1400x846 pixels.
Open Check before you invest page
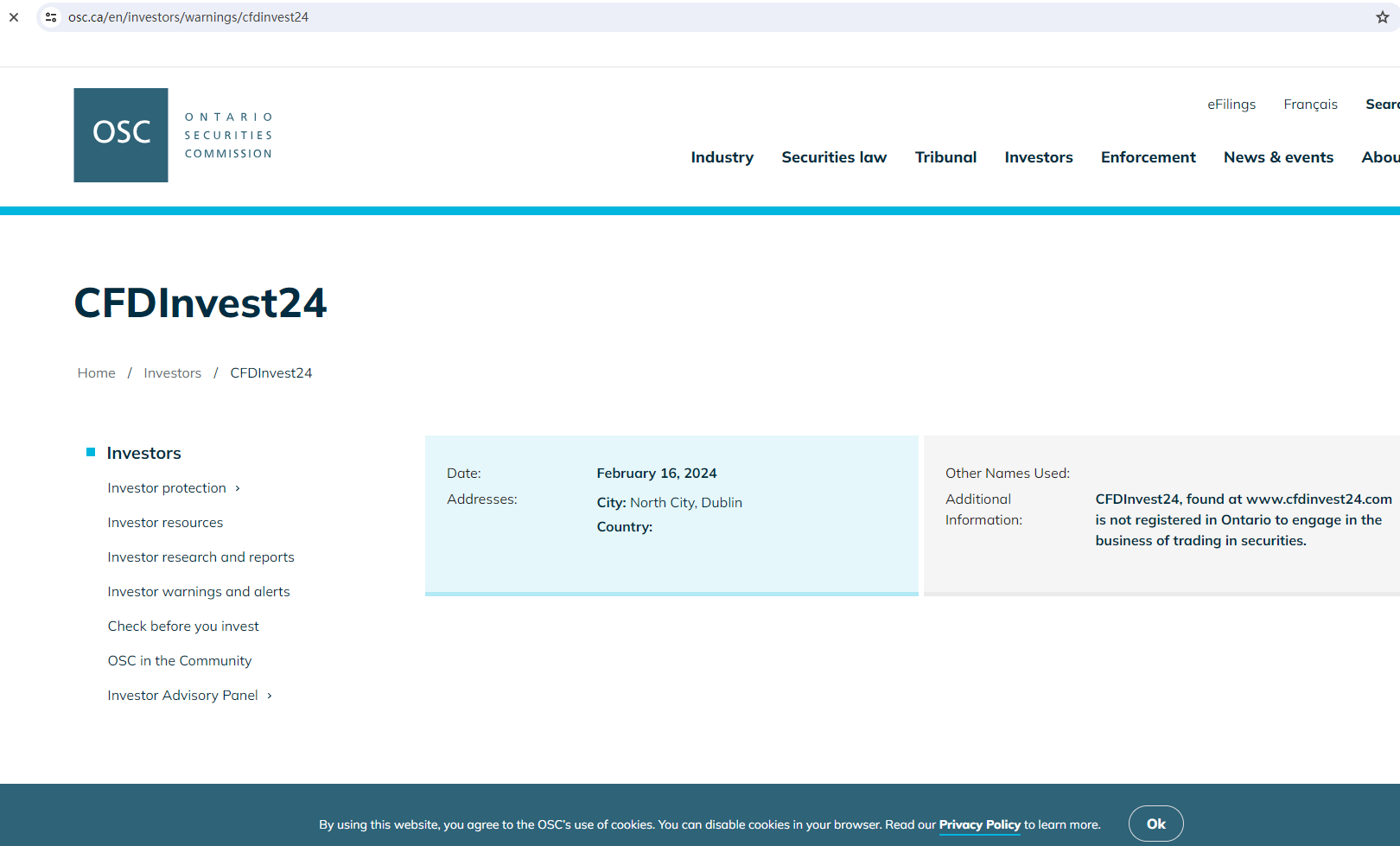[183, 627]
